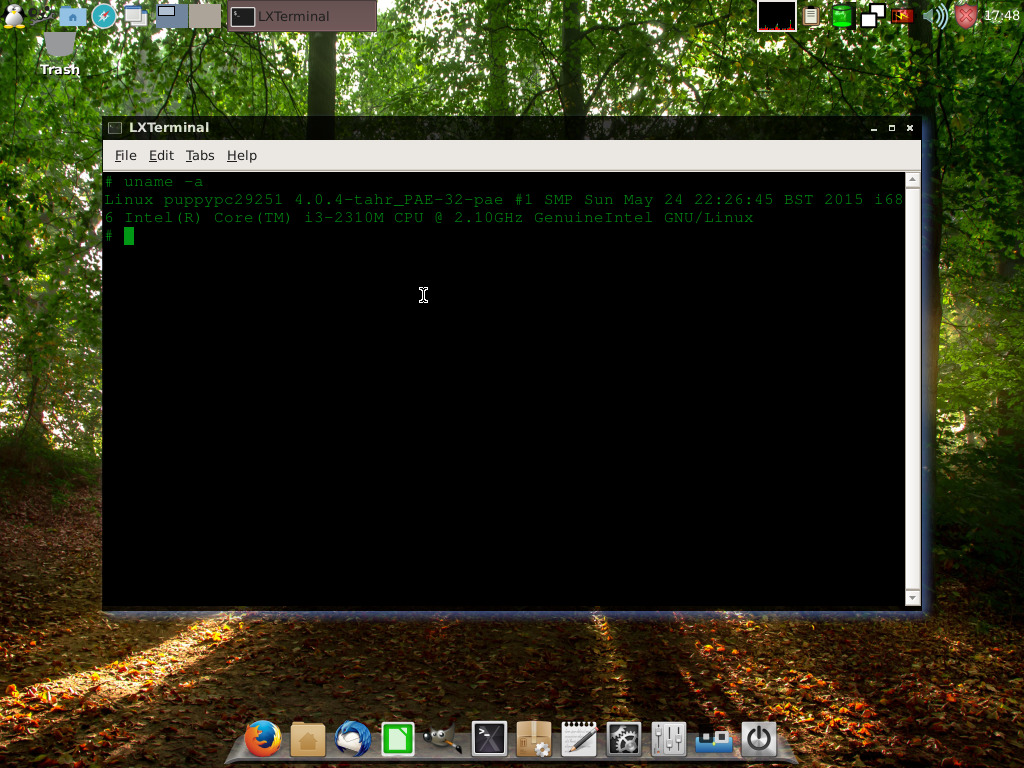Open the green LibreOffice document icon

click(x=397, y=740)
